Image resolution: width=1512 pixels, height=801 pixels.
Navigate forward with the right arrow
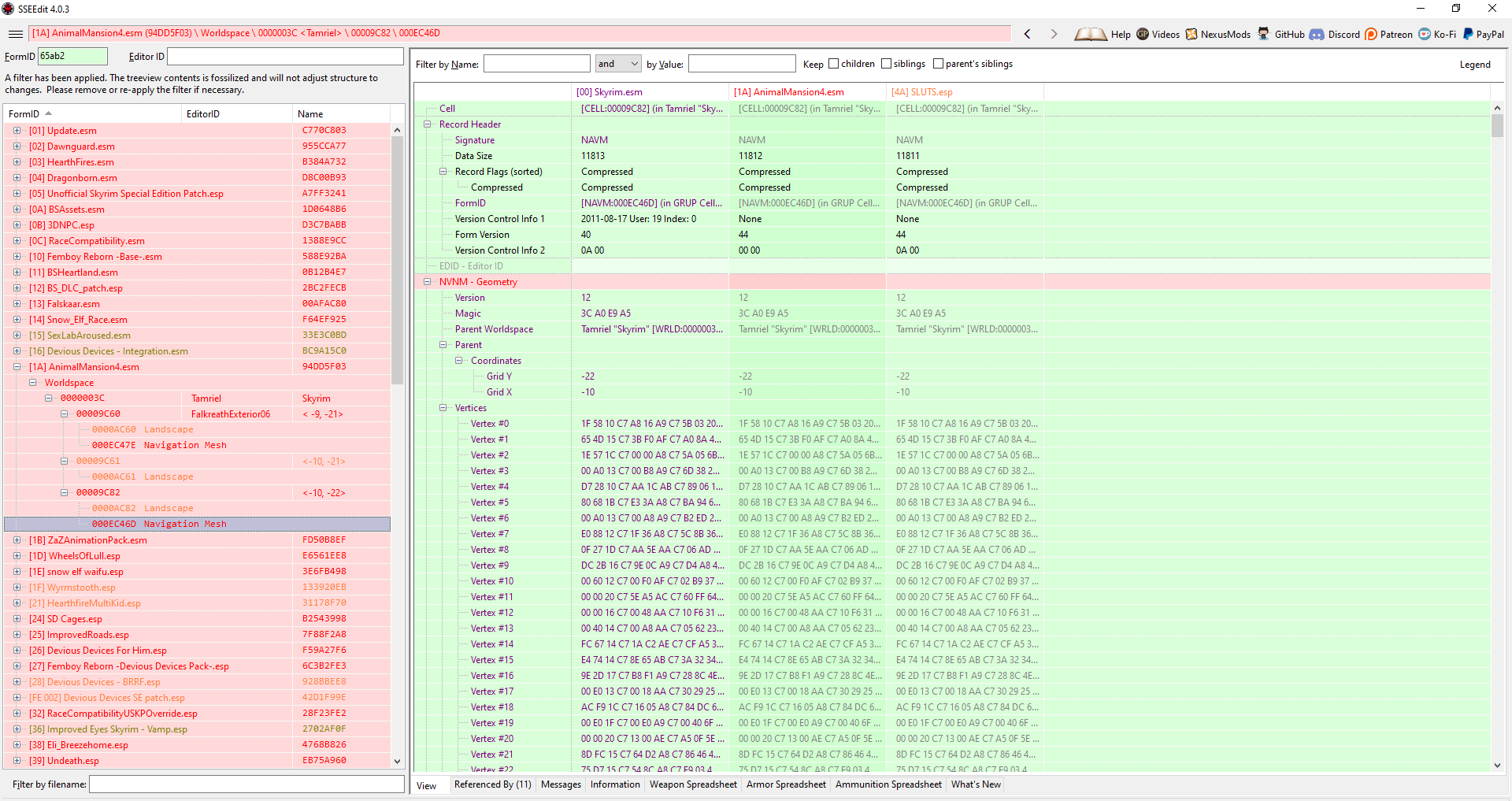pyautogui.click(x=1054, y=34)
